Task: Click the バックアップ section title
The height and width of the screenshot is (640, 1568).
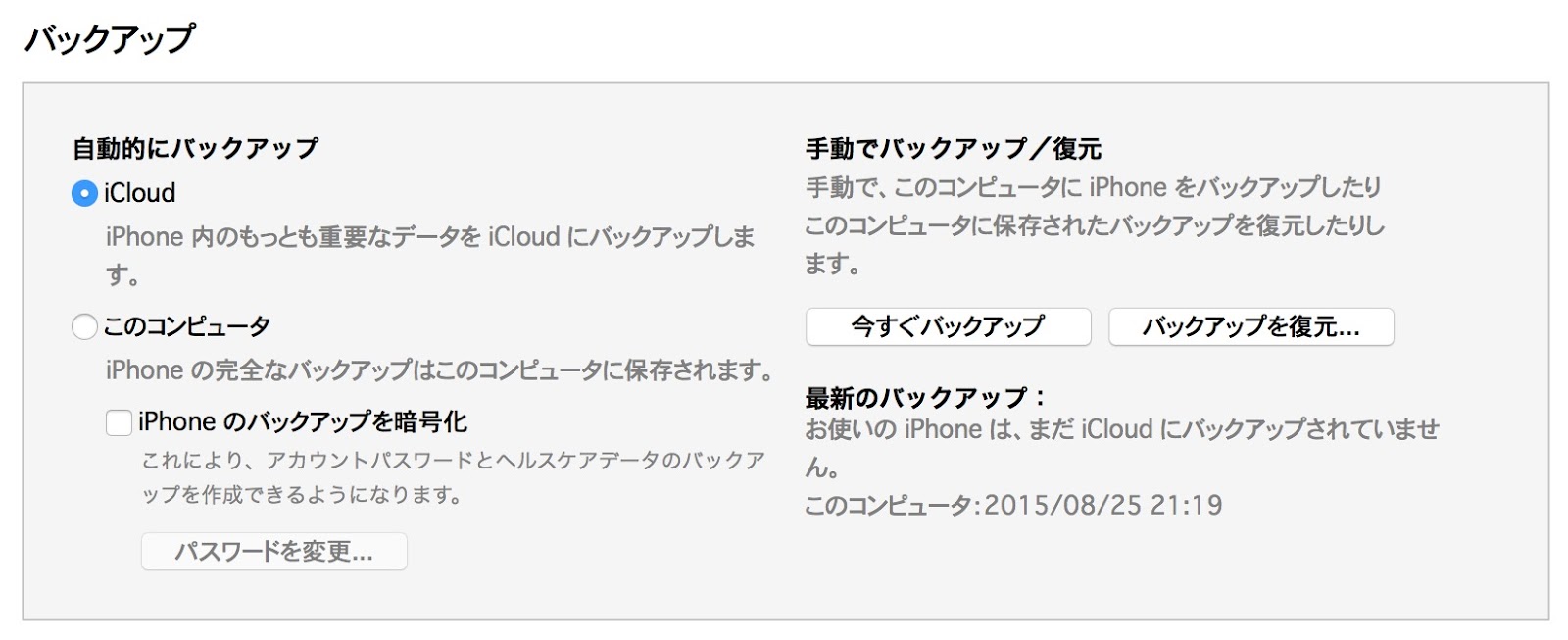Action: tap(109, 38)
